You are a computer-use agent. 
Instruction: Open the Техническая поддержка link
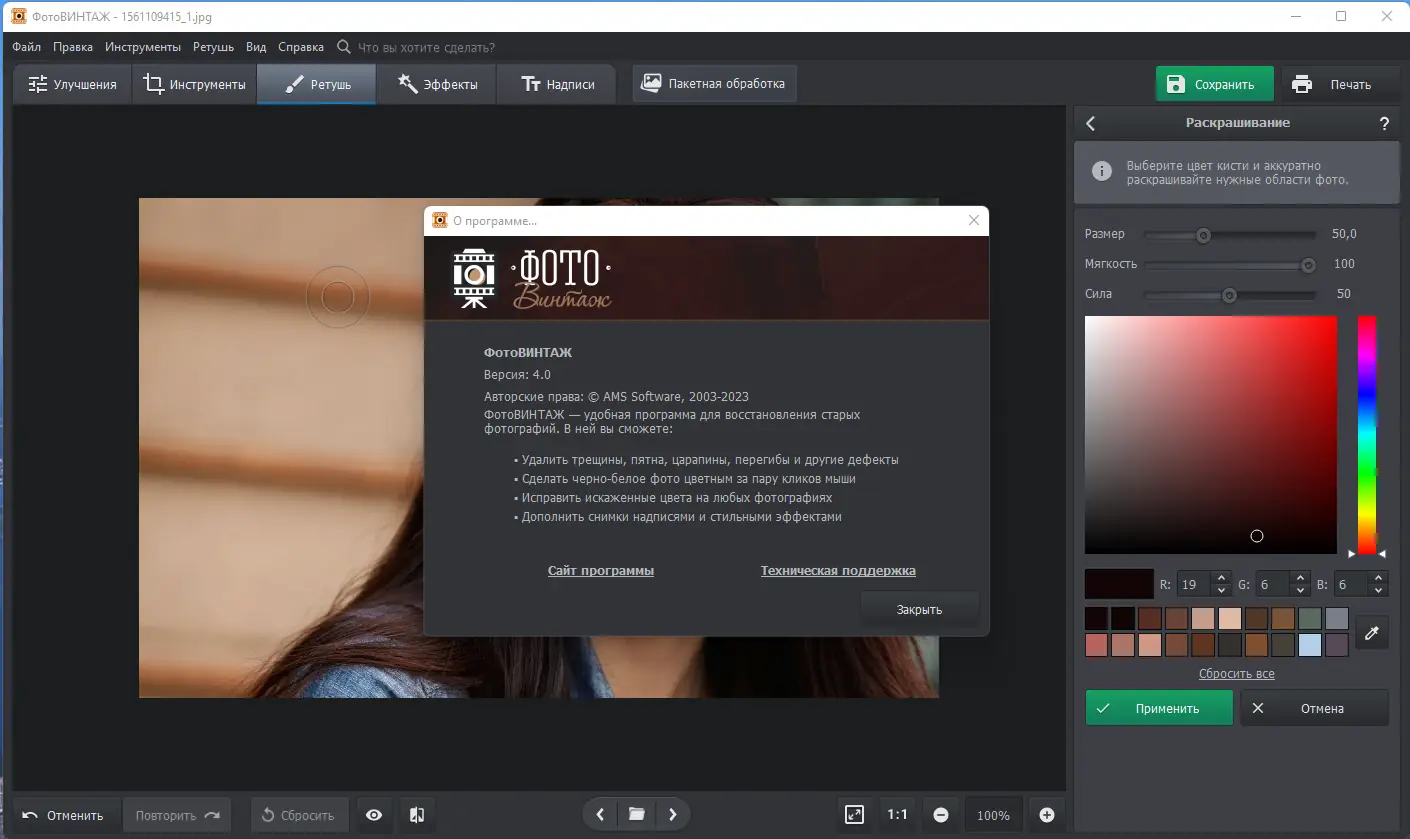click(838, 571)
